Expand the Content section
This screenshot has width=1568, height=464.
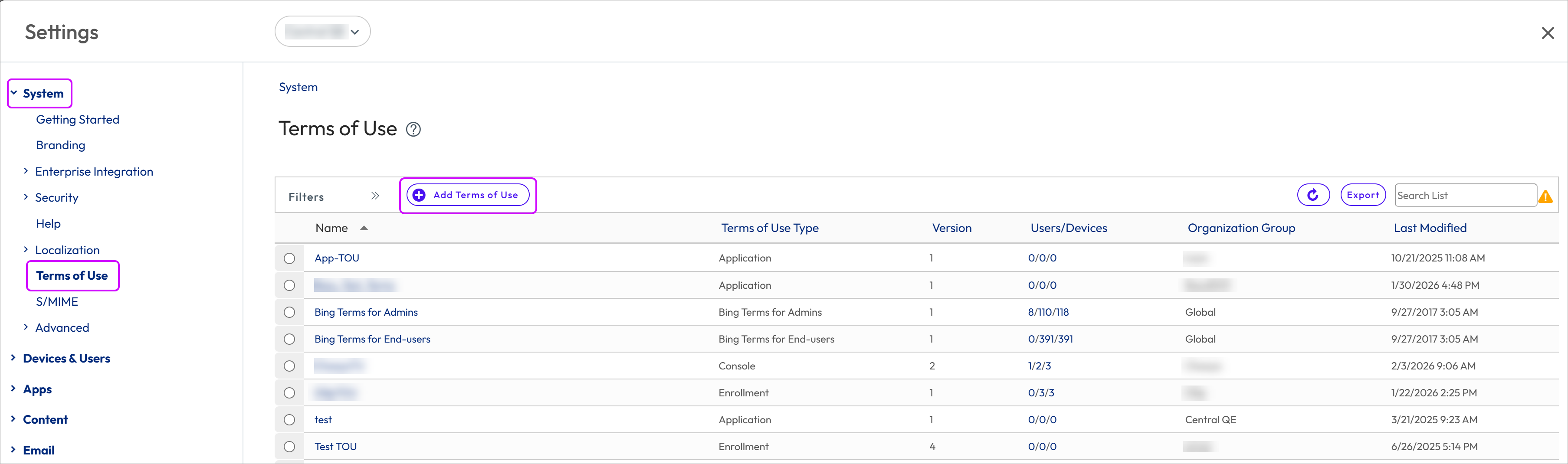click(13, 419)
